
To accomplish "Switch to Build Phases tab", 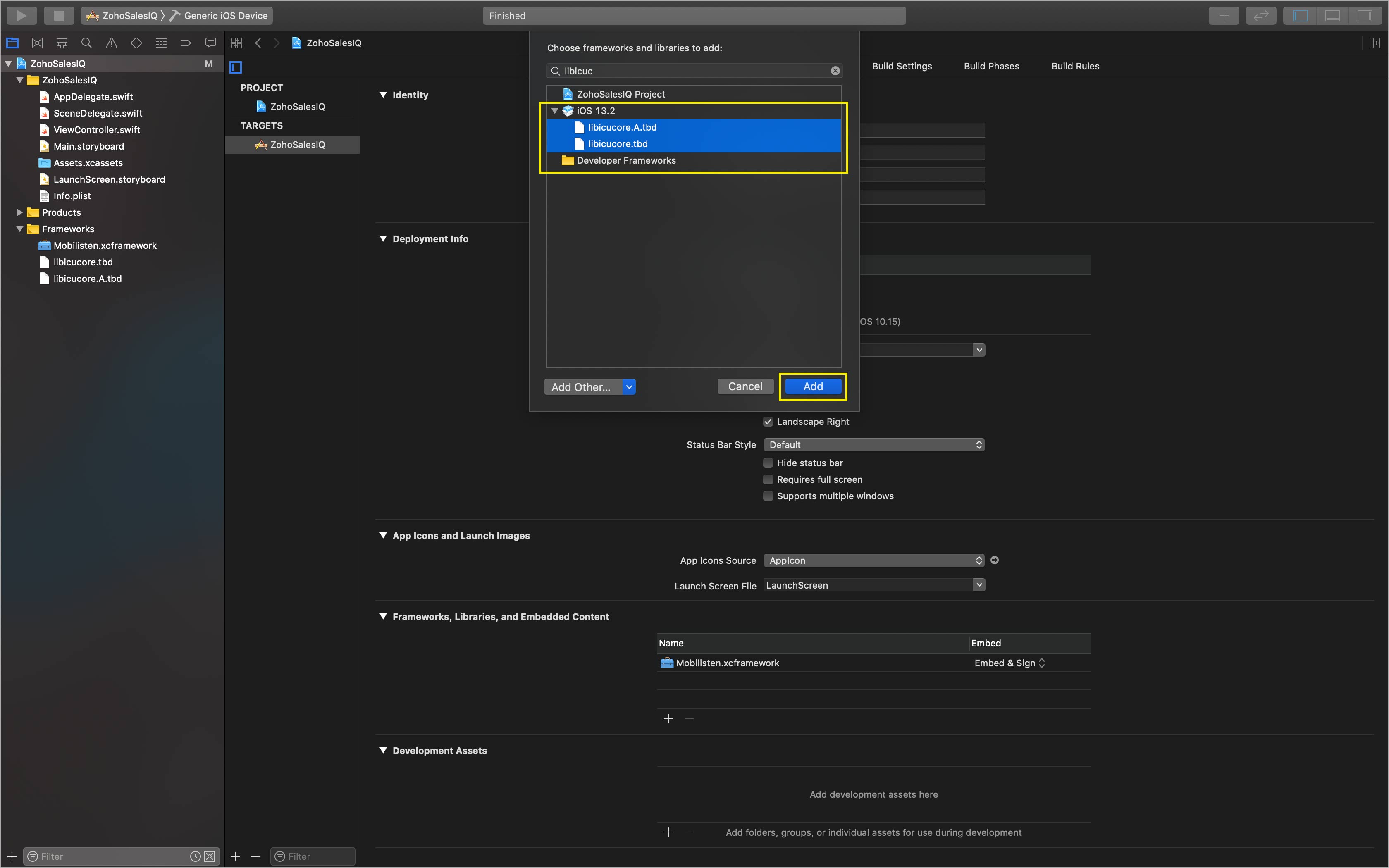I will point(991,66).
